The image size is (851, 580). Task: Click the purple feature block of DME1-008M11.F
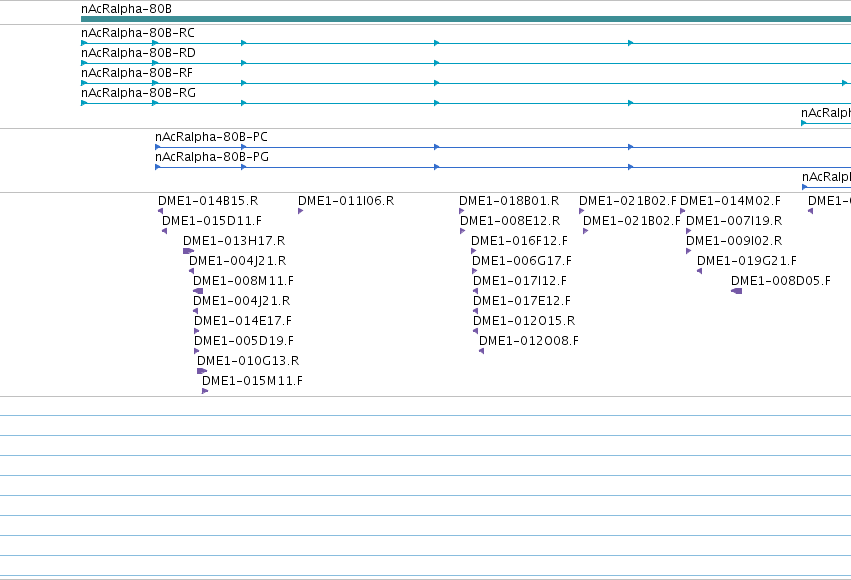[198, 291]
